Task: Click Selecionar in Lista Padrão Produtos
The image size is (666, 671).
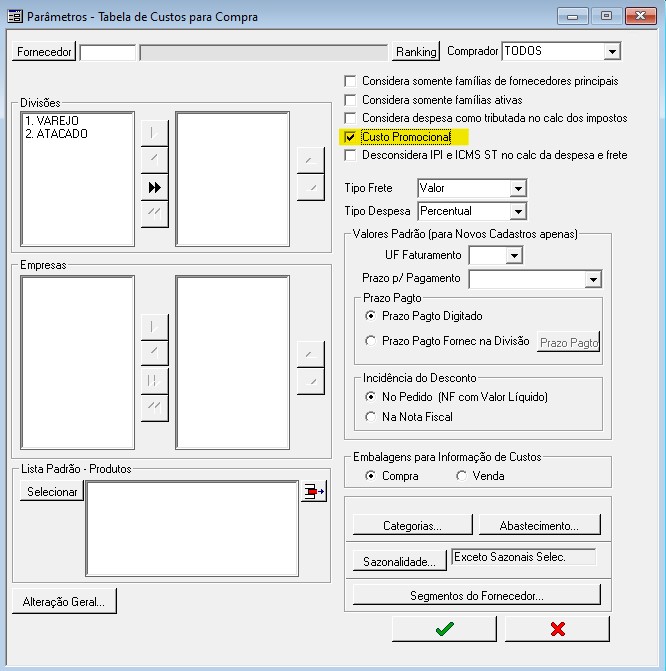Action: tap(52, 492)
